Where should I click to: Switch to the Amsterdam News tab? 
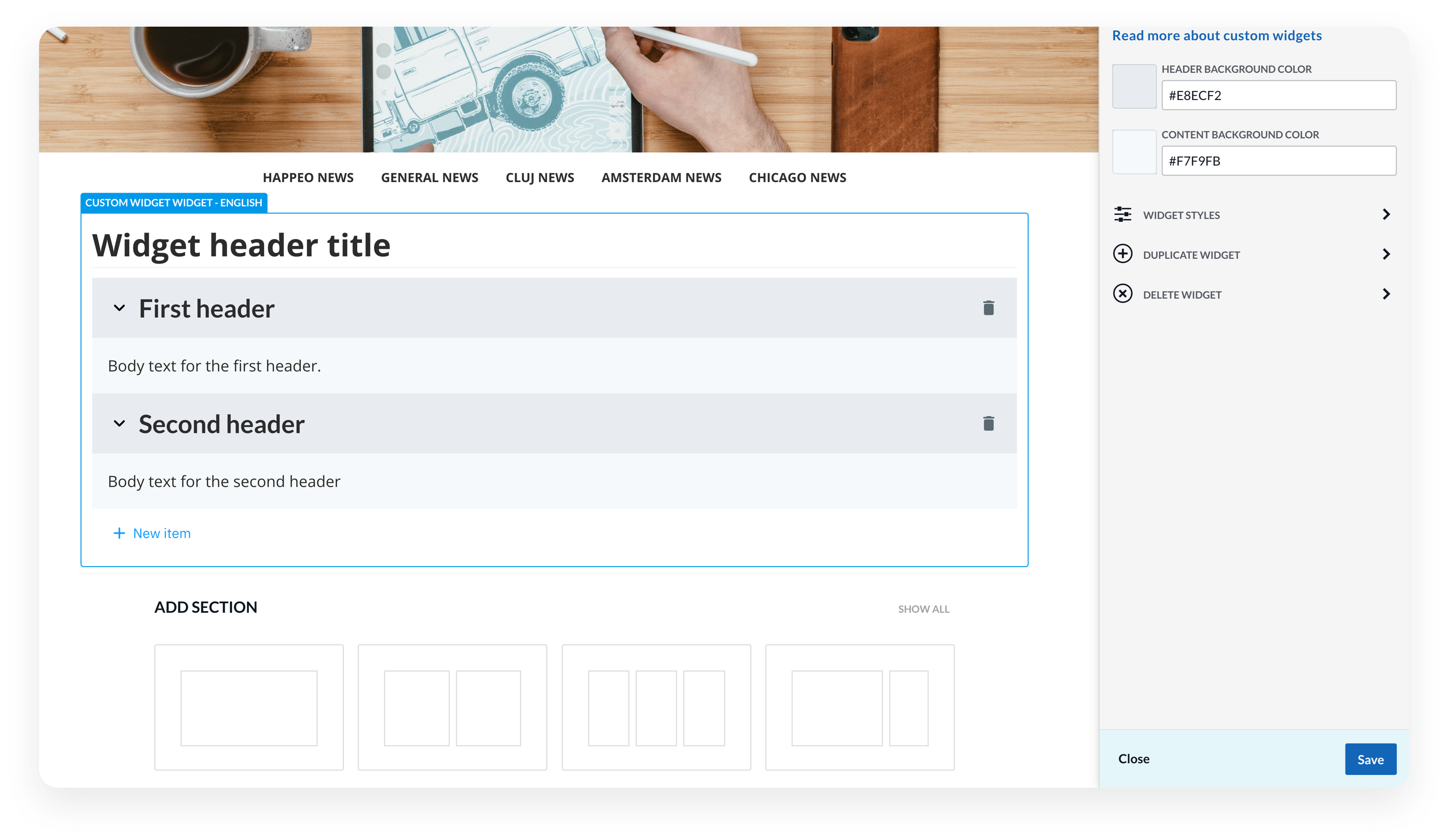(661, 177)
